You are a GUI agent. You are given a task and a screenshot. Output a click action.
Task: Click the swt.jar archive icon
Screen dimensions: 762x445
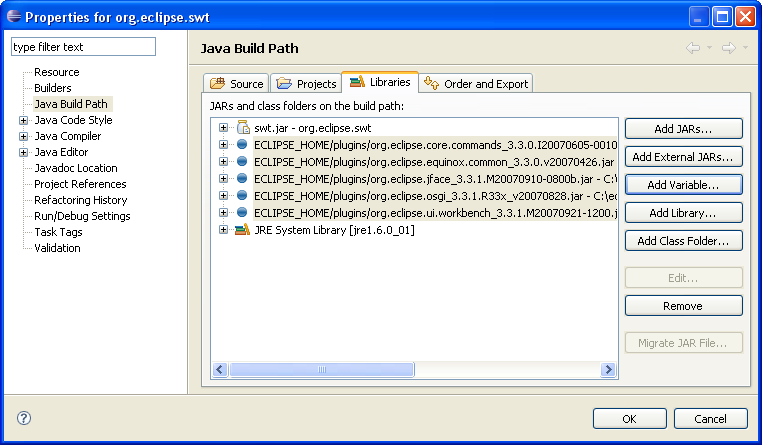point(243,127)
